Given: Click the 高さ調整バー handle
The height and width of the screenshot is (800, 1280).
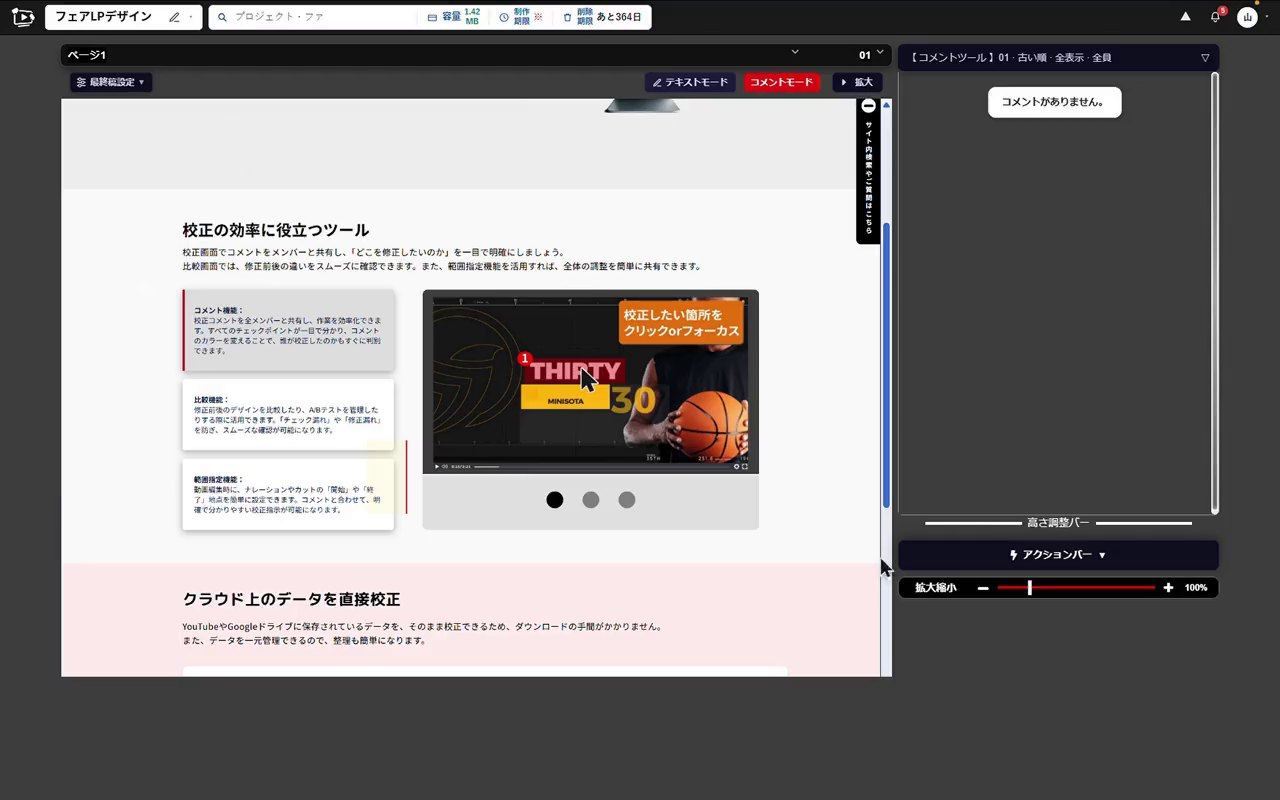Looking at the screenshot, I should (x=1058, y=523).
